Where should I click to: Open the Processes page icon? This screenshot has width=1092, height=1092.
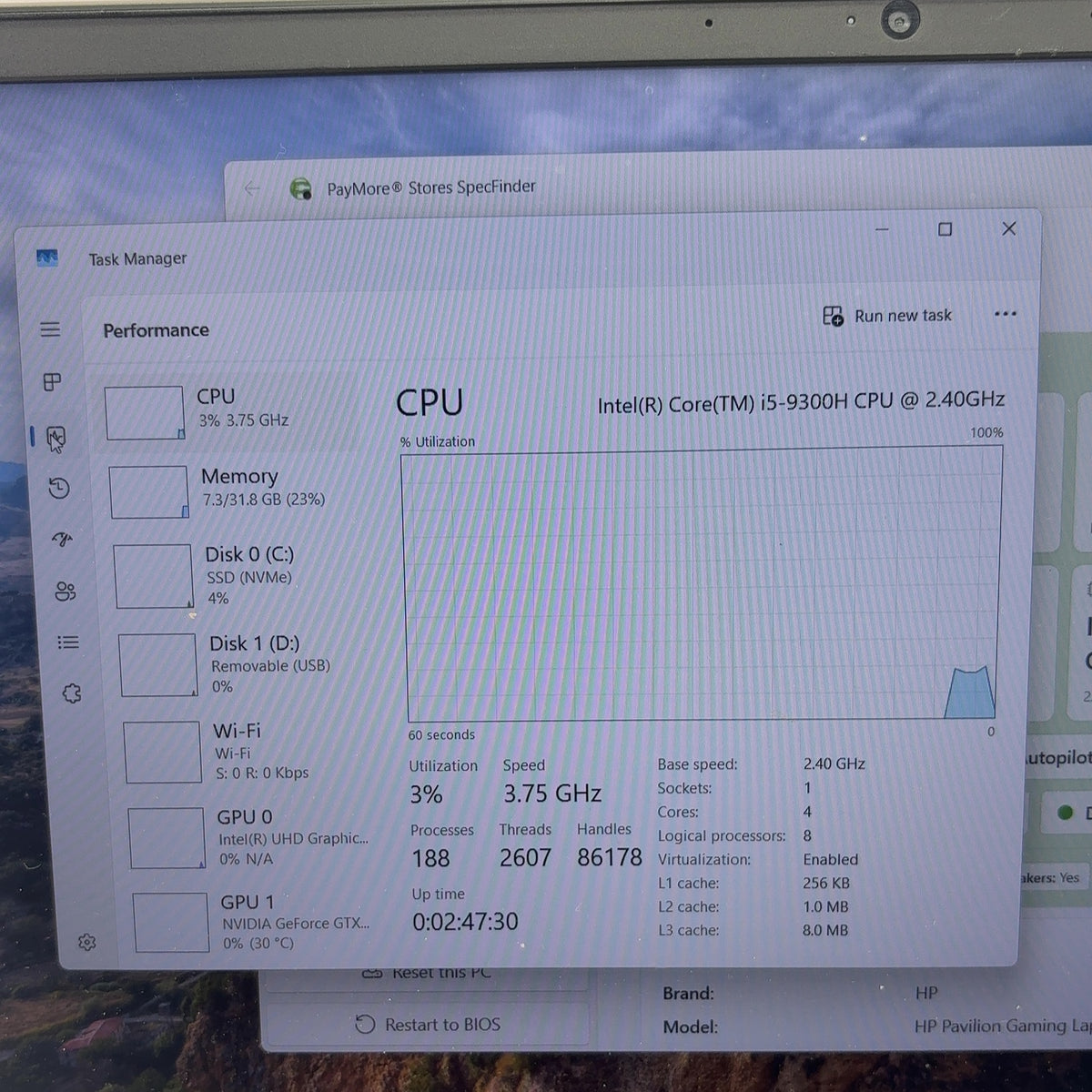click(53, 382)
